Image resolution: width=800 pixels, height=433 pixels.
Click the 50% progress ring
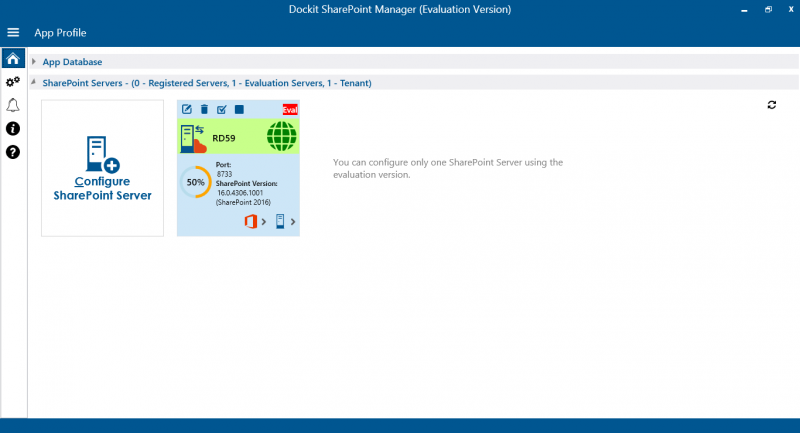(x=195, y=182)
